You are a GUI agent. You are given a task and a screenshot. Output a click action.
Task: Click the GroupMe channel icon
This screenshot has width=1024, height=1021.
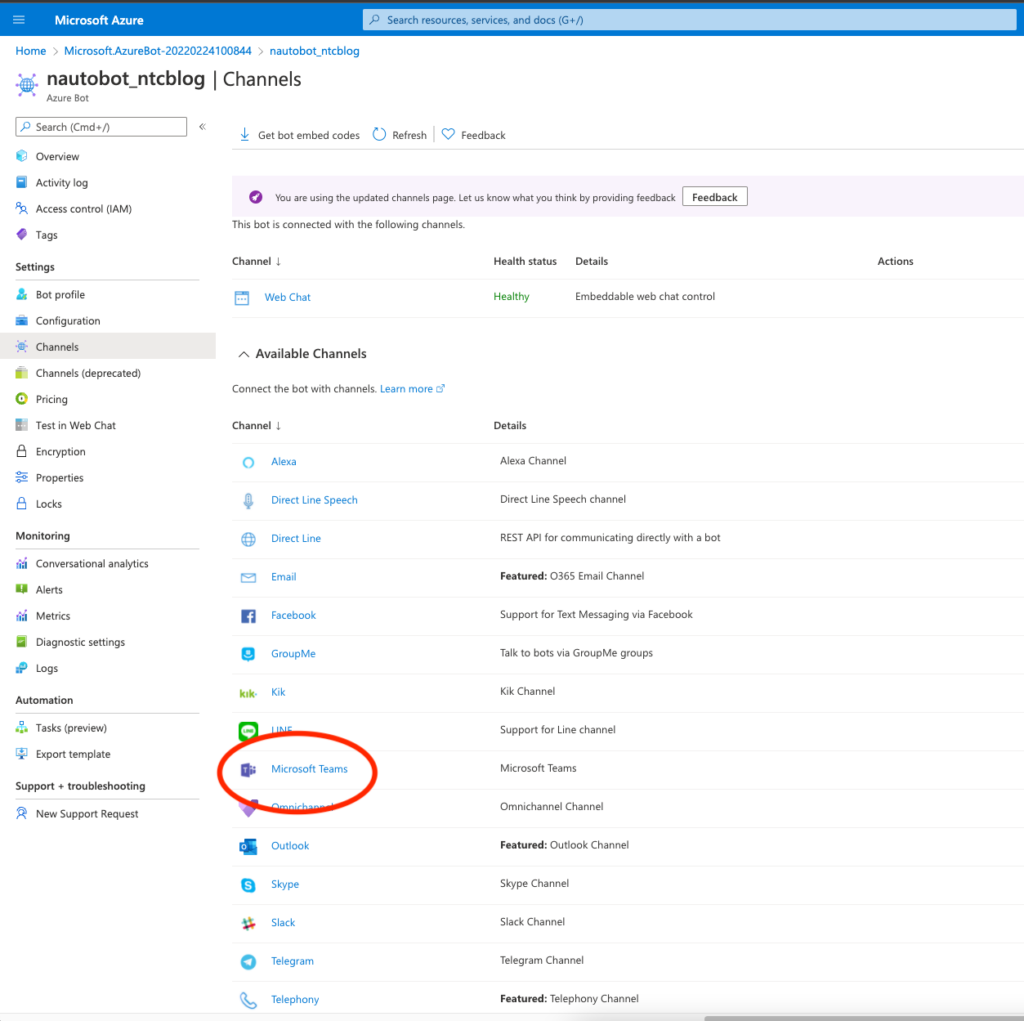[248, 654]
